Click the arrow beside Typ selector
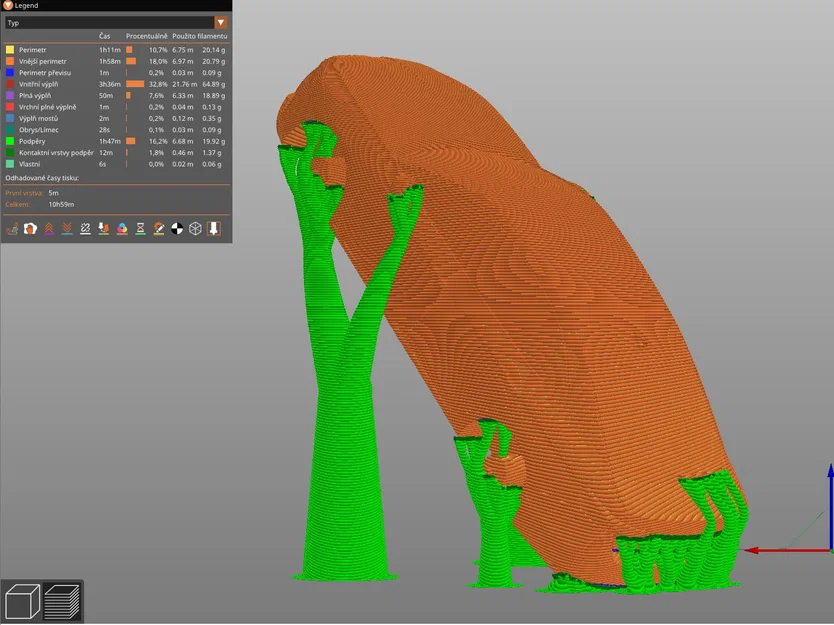 220,22
